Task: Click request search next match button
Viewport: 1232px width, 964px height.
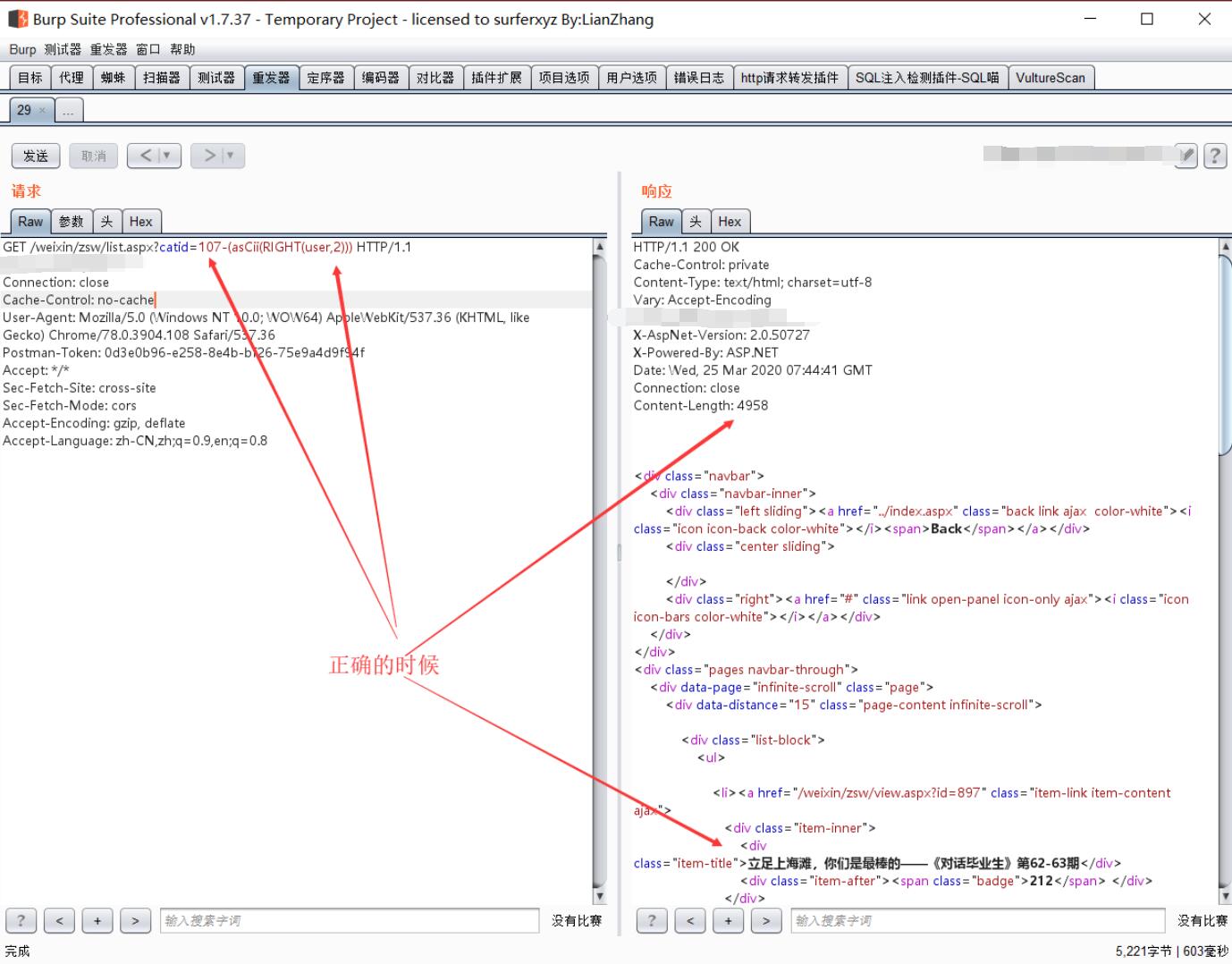Action: pos(135,920)
